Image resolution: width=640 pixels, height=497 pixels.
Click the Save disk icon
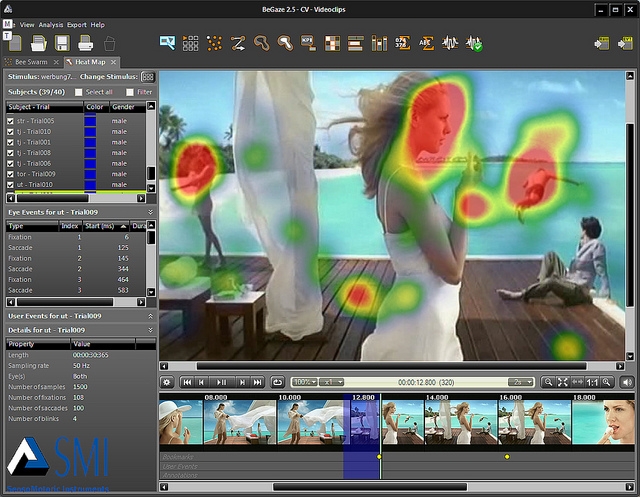click(62, 43)
